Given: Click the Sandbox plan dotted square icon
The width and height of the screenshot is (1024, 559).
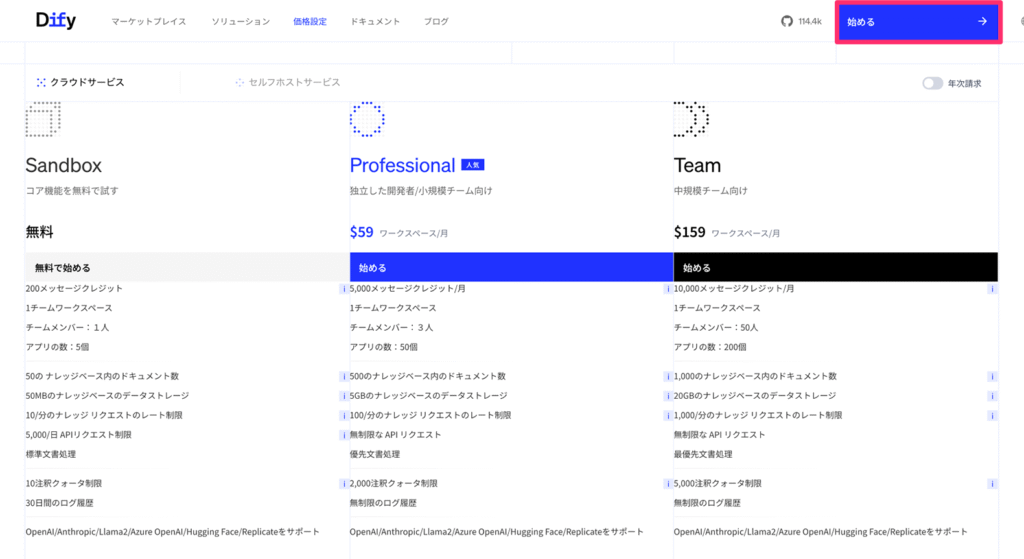Looking at the screenshot, I should [43, 120].
